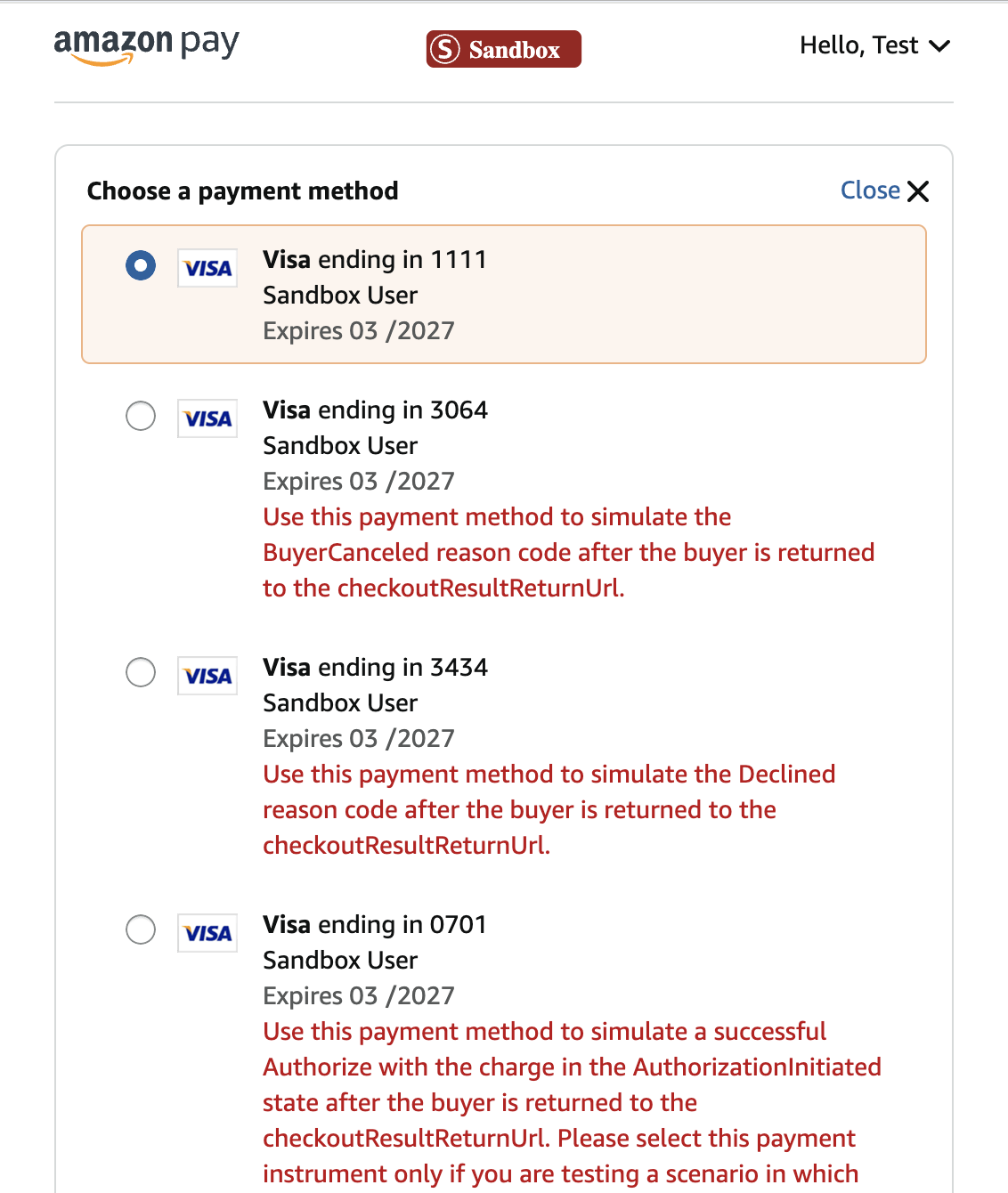Close the payment method chooser via Close link
Image resolution: width=1008 pixels, height=1193 pixels.
click(x=870, y=191)
